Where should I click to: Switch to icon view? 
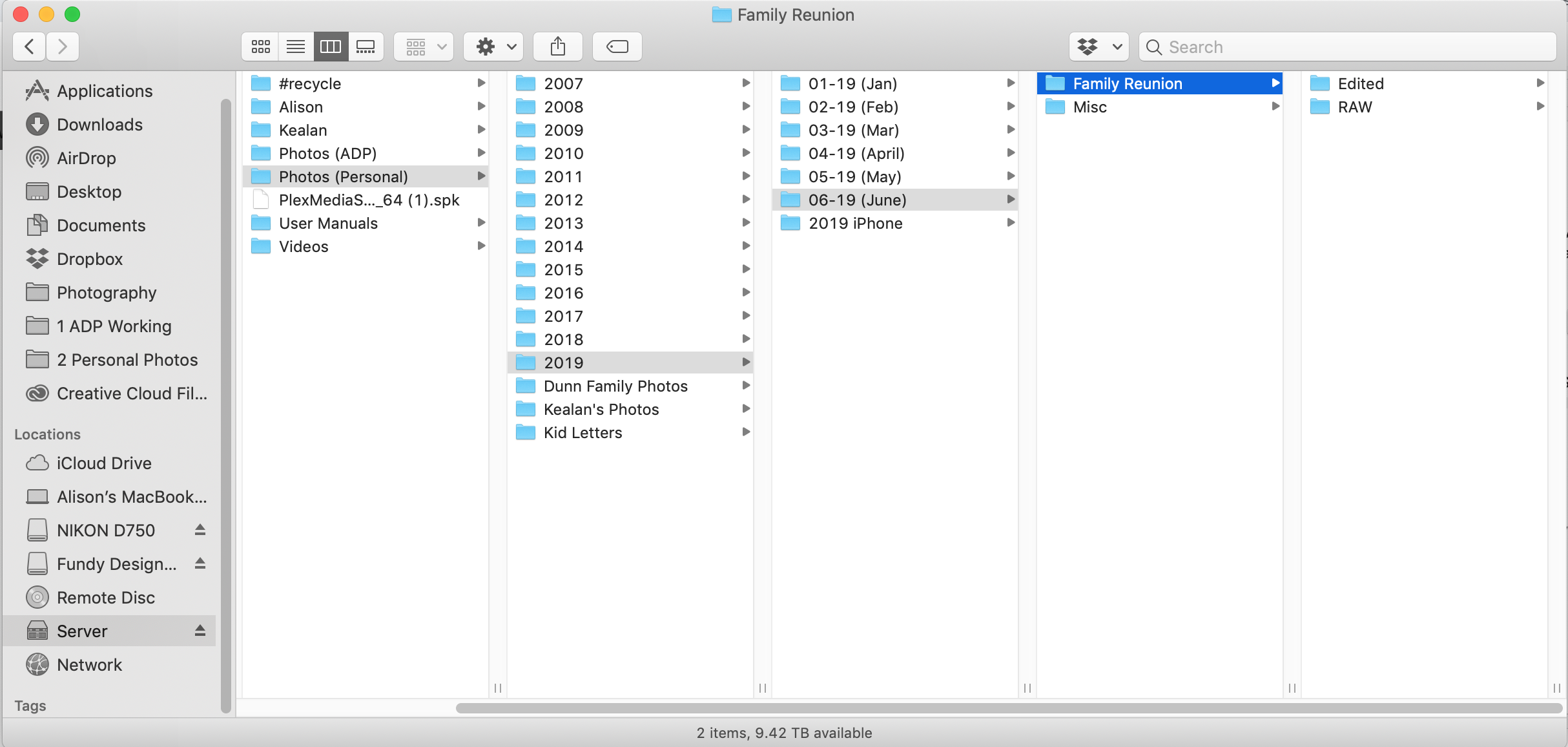pyautogui.click(x=261, y=47)
